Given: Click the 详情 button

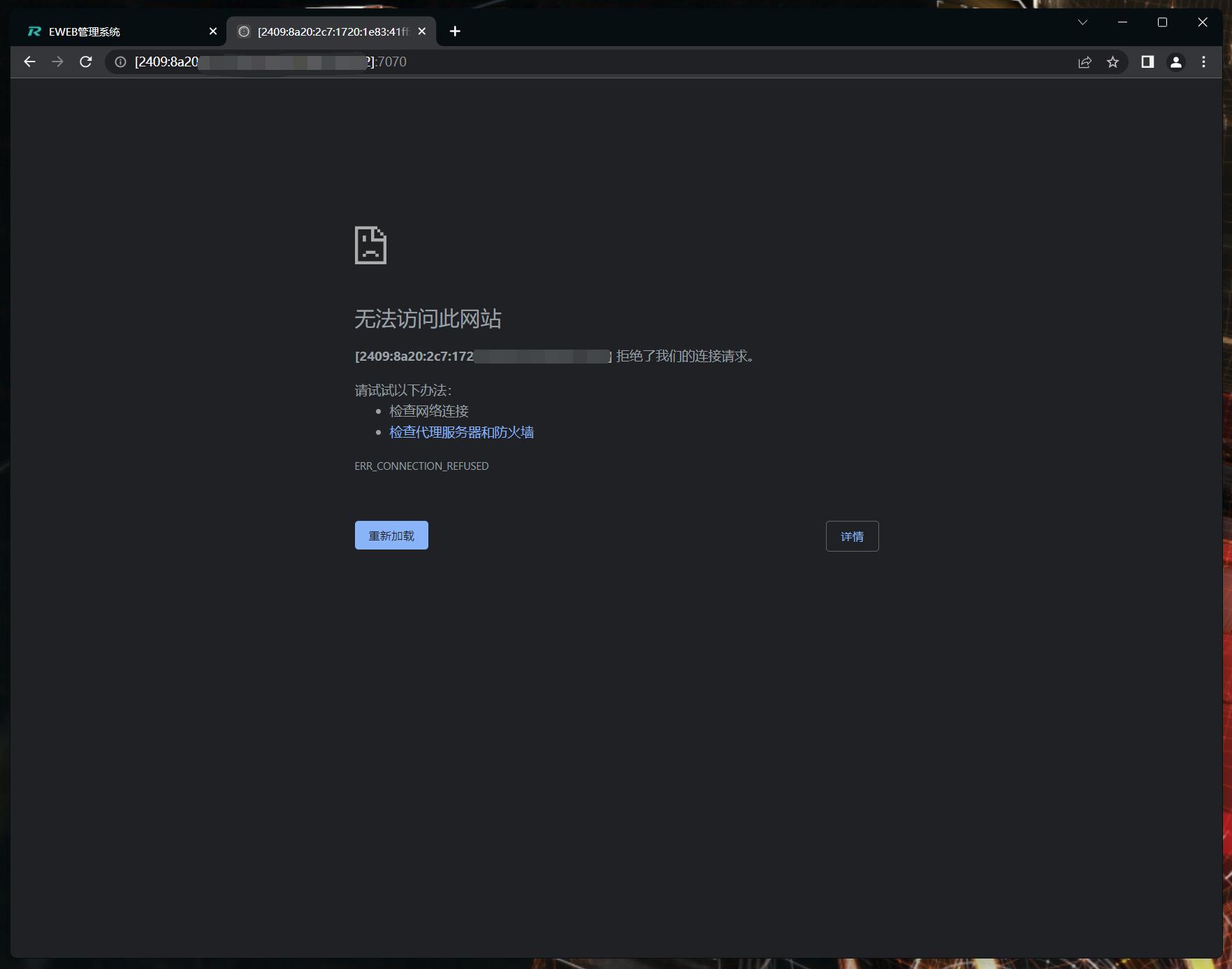Looking at the screenshot, I should pyautogui.click(x=852, y=536).
